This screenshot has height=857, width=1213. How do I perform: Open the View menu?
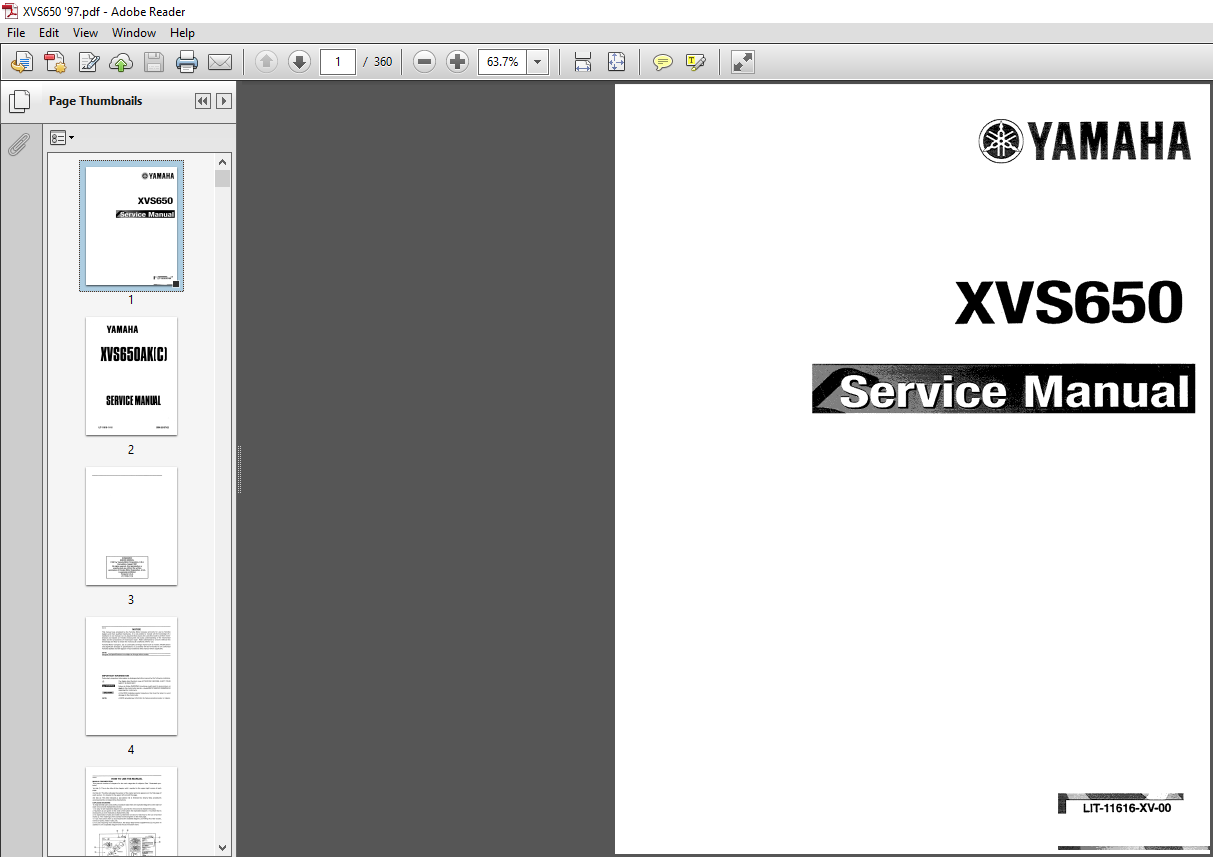(x=85, y=33)
